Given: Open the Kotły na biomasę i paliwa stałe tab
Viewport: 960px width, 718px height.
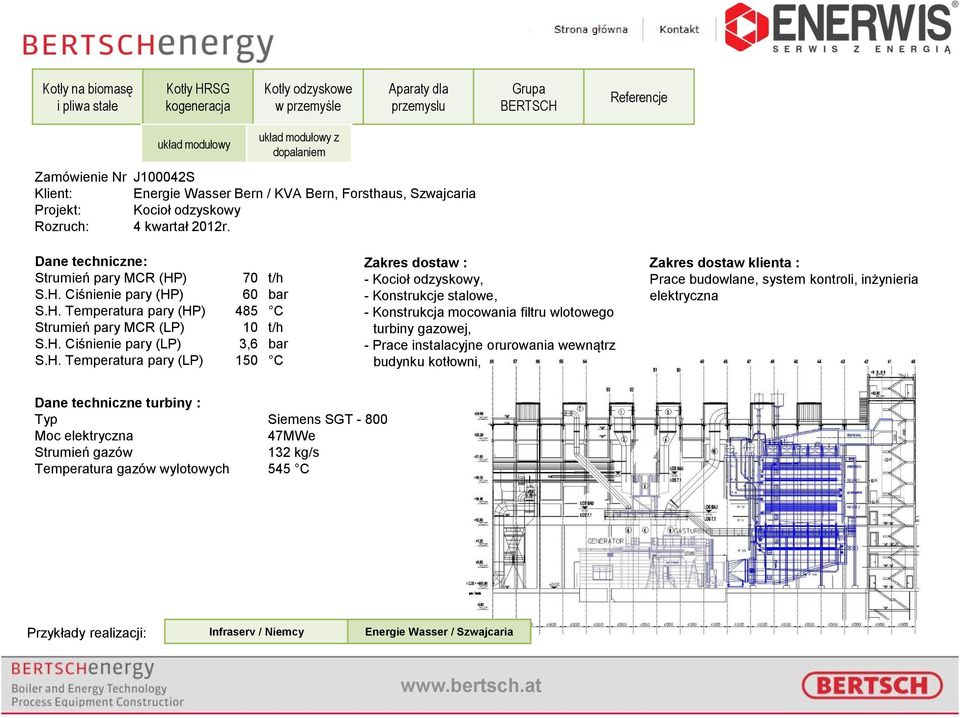Looking at the screenshot, I should [88, 97].
